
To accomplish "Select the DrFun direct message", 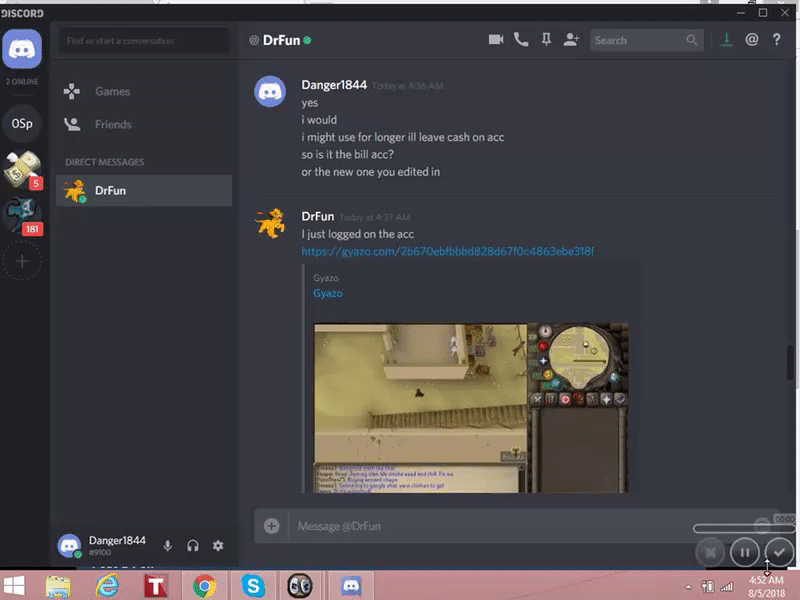I will [x=144, y=190].
